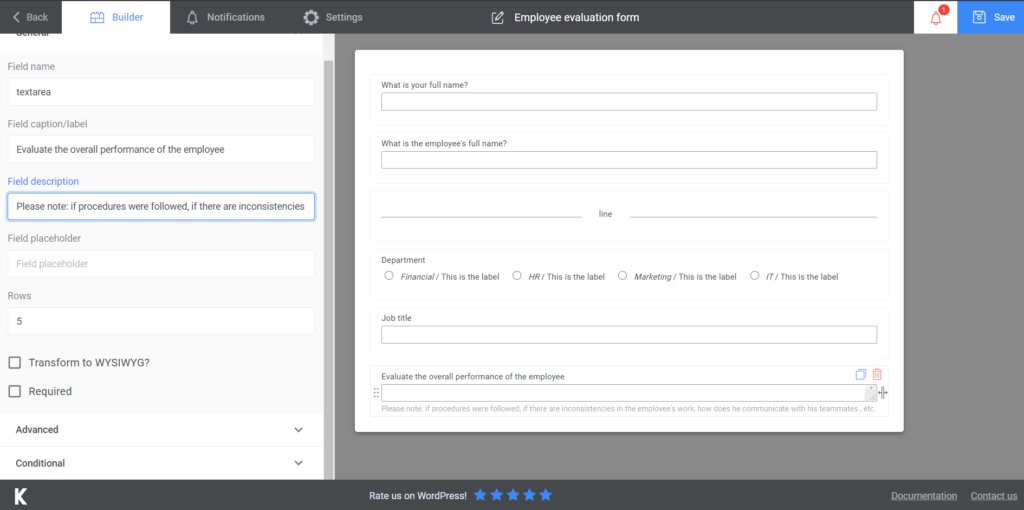
Task: Open the Settings tab
Action: [333, 17]
